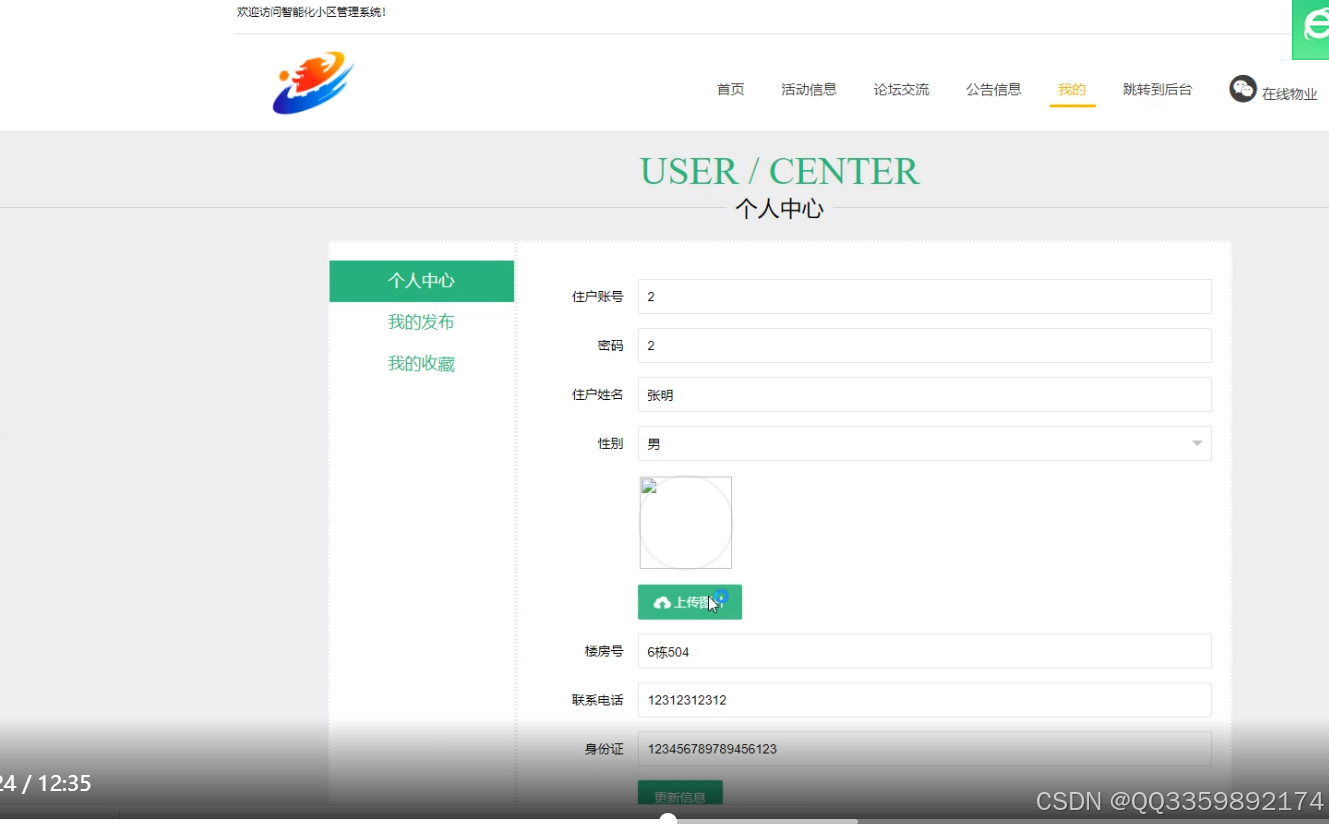
Task: Select the 我的 nav item
Action: [1072, 89]
